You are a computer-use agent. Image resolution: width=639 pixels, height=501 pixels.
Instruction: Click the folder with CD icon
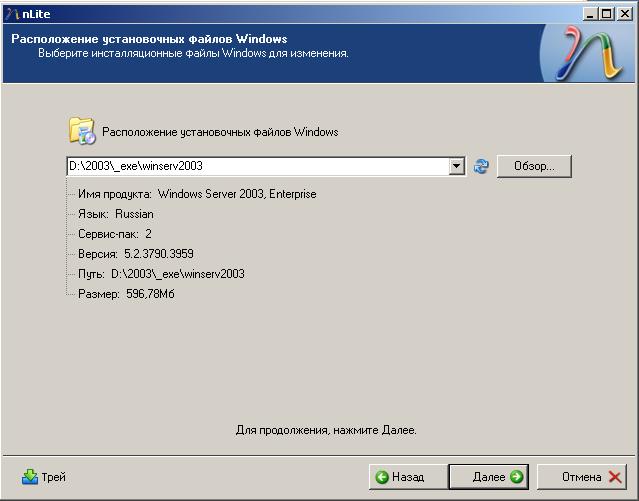point(82,131)
